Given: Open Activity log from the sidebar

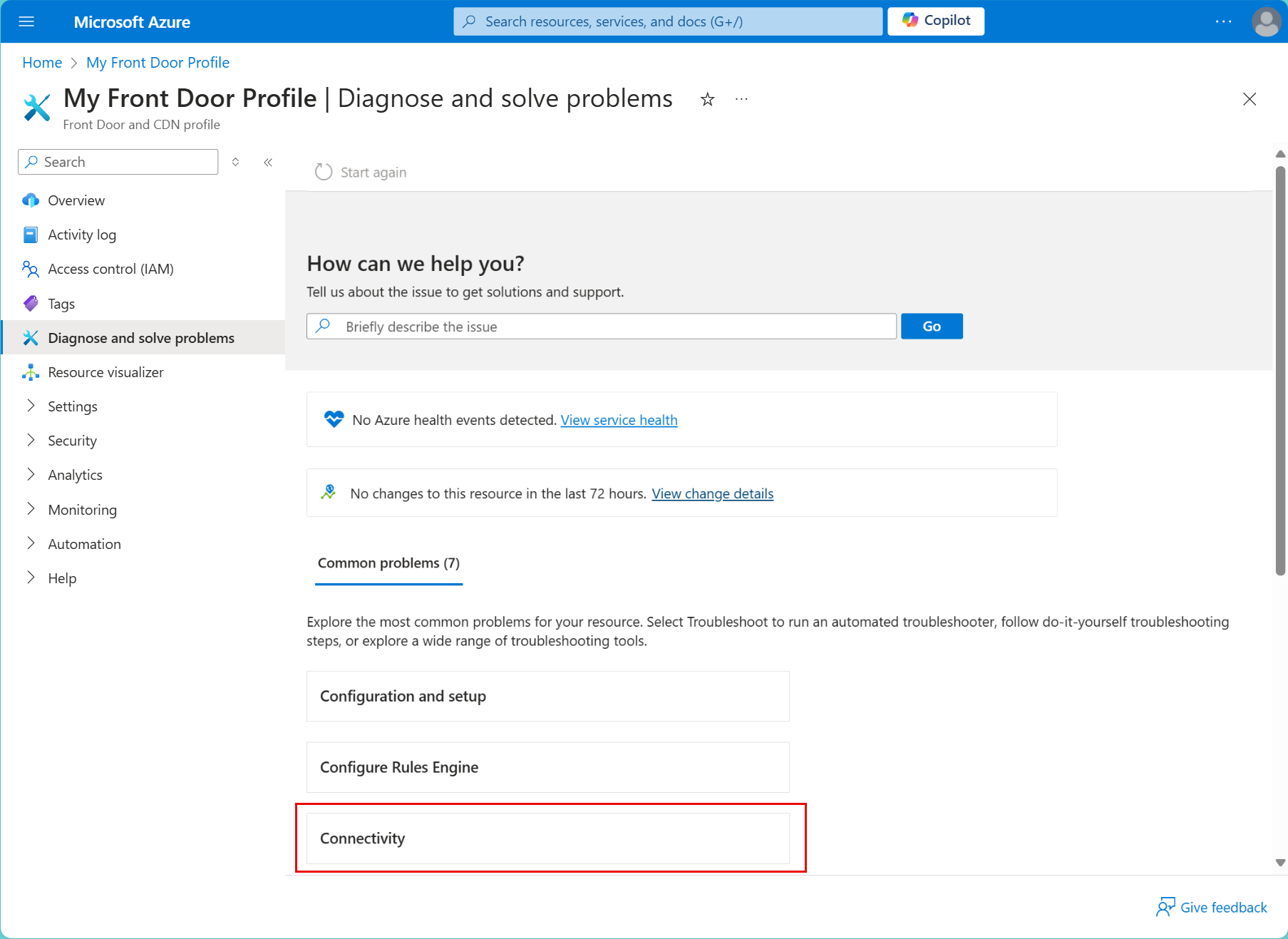Looking at the screenshot, I should (x=81, y=235).
